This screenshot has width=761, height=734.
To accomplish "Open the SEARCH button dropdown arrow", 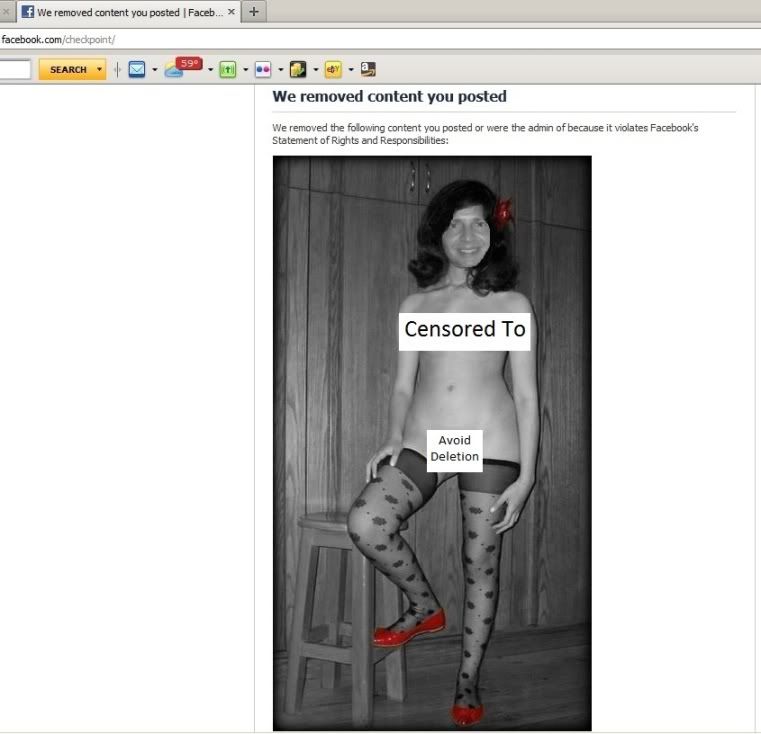I will point(99,69).
